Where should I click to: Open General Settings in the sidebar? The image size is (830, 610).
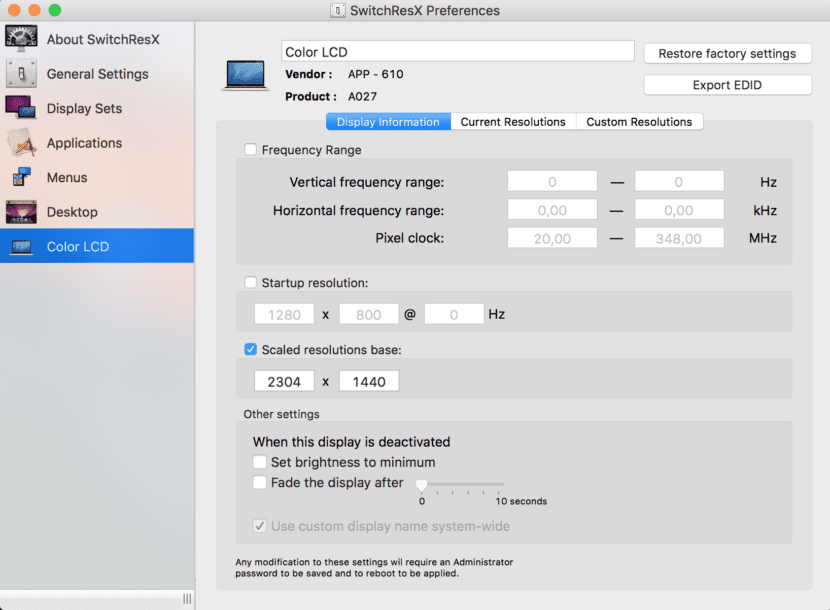(x=97, y=74)
